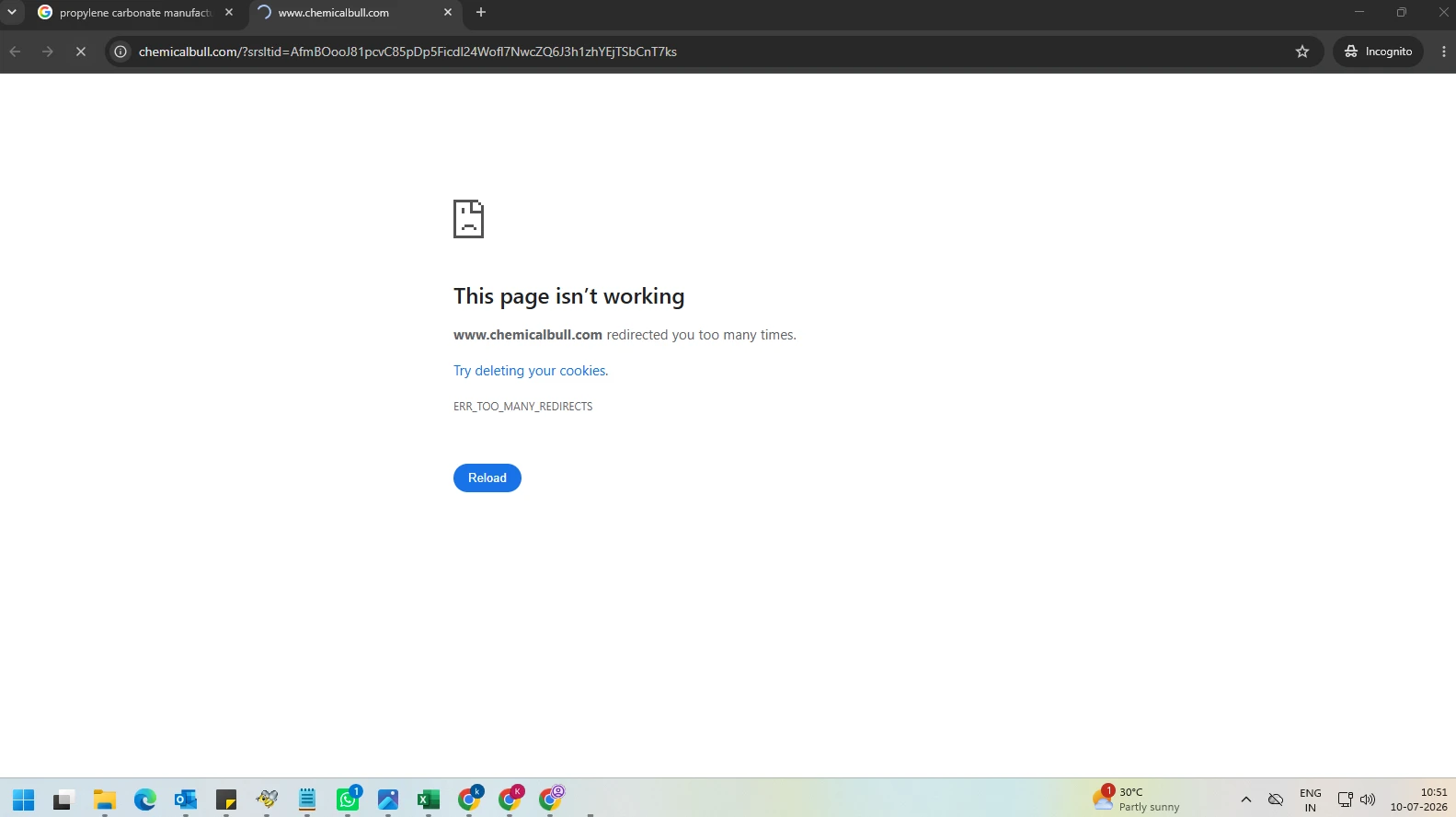Click the 'This page isn't working' heading
Viewport: 1456px width, 817px height.
568,296
